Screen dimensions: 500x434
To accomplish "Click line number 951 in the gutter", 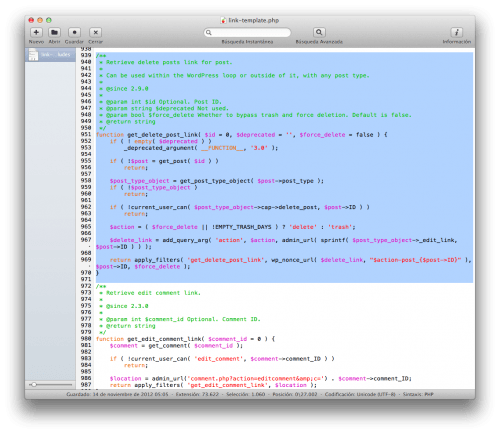I will (x=86, y=135).
